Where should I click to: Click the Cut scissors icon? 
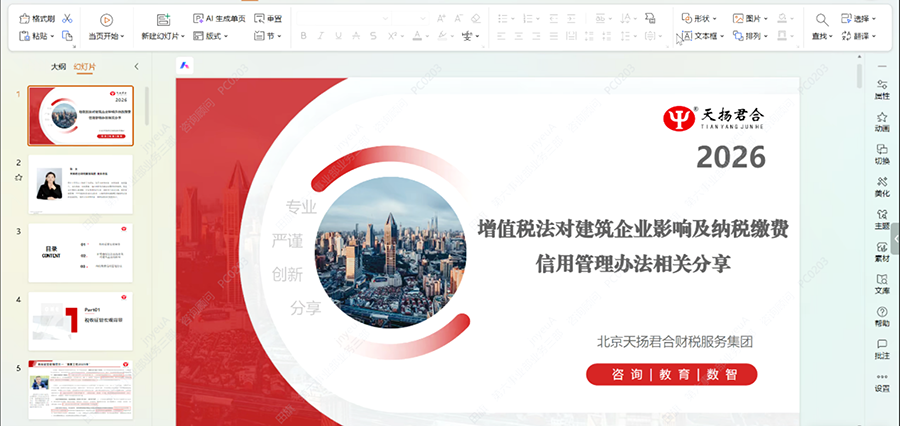point(67,18)
